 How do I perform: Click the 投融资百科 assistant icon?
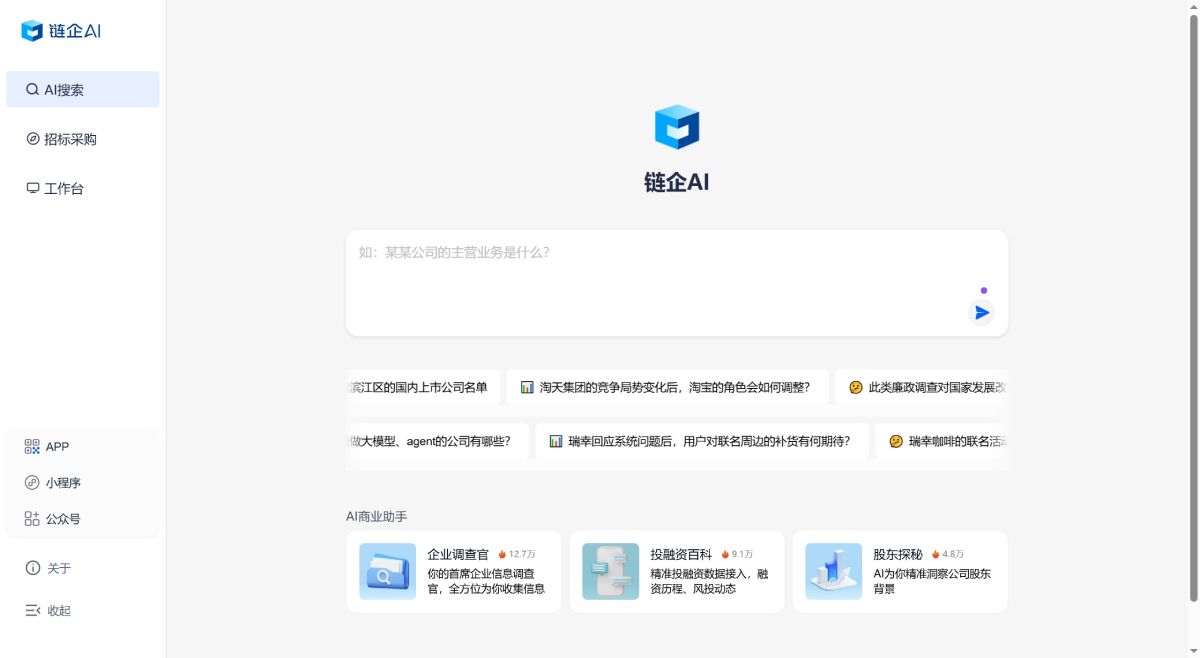(610, 571)
